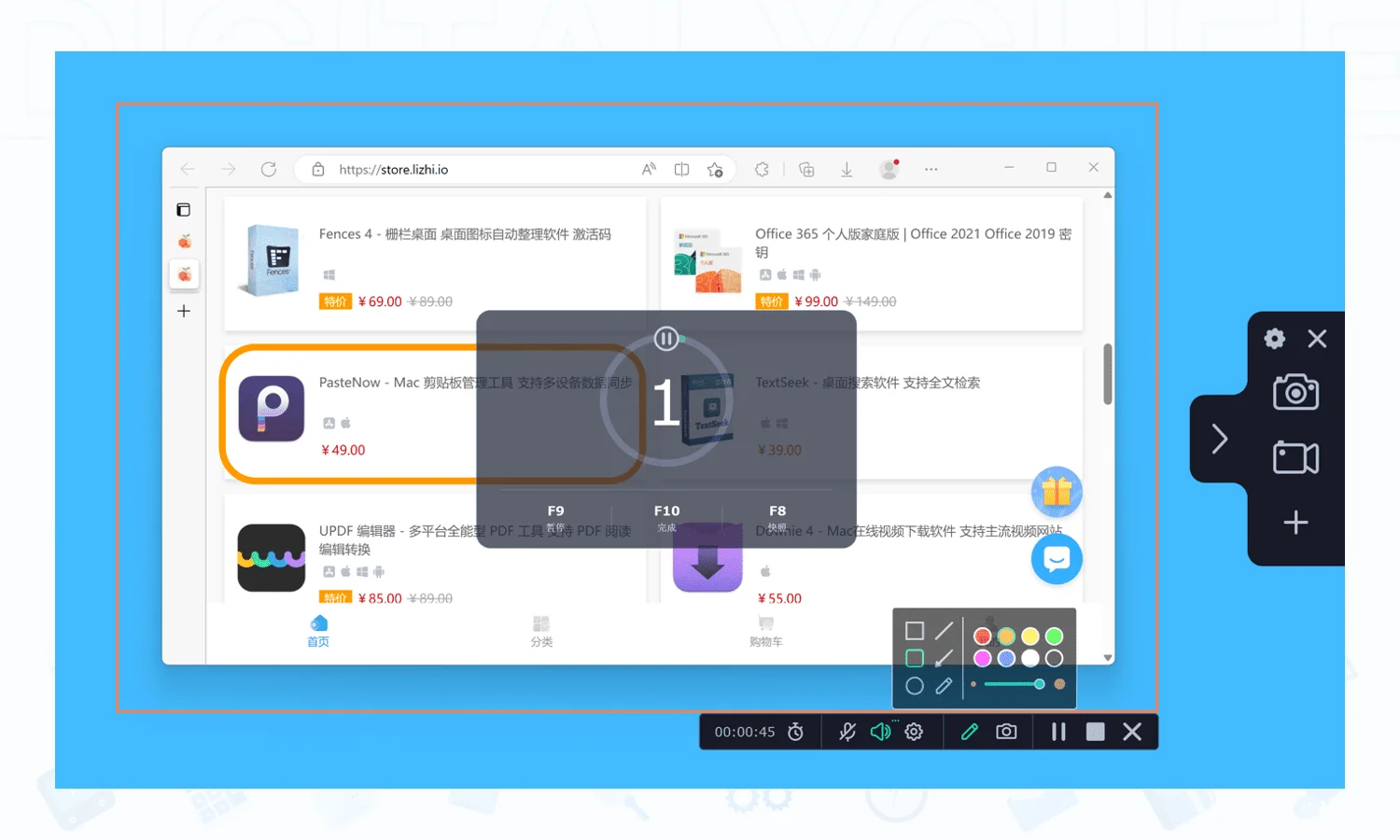Choose screenshot camera on side panel
This screenshot has height=840, width=1400.
coord(1295,392)
